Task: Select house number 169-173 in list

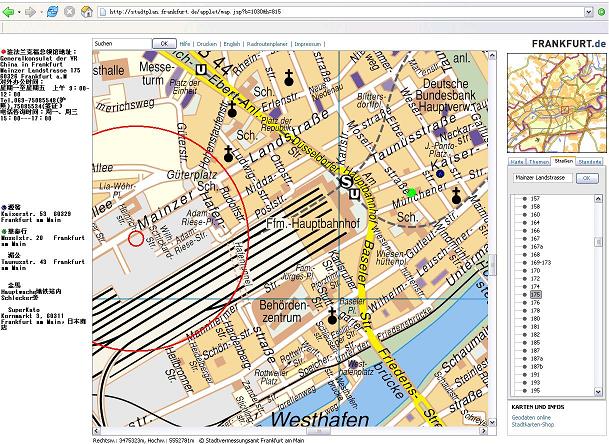Action: 541,263
